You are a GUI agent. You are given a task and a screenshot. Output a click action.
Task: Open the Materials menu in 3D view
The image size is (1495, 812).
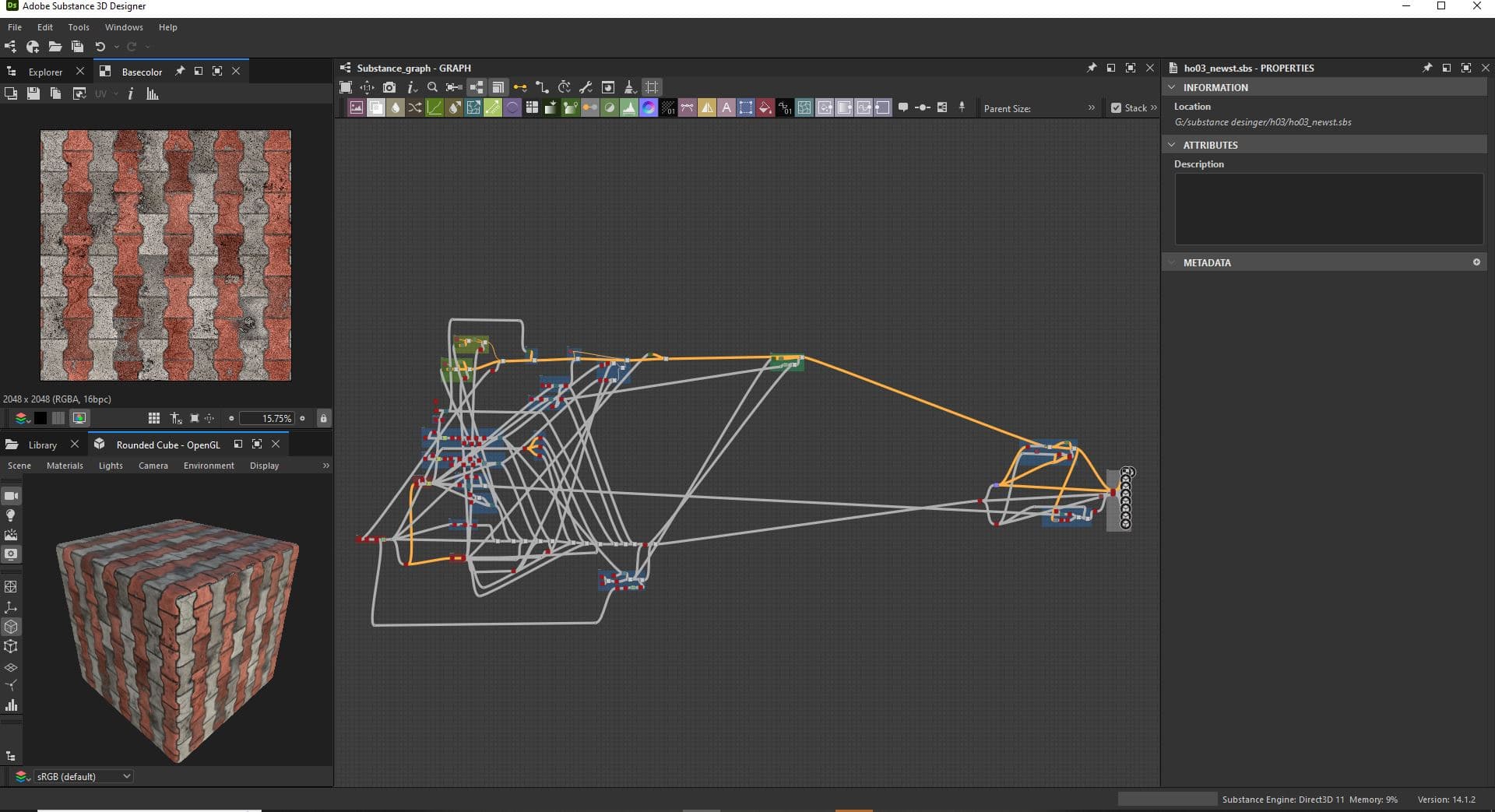[65, 466]
